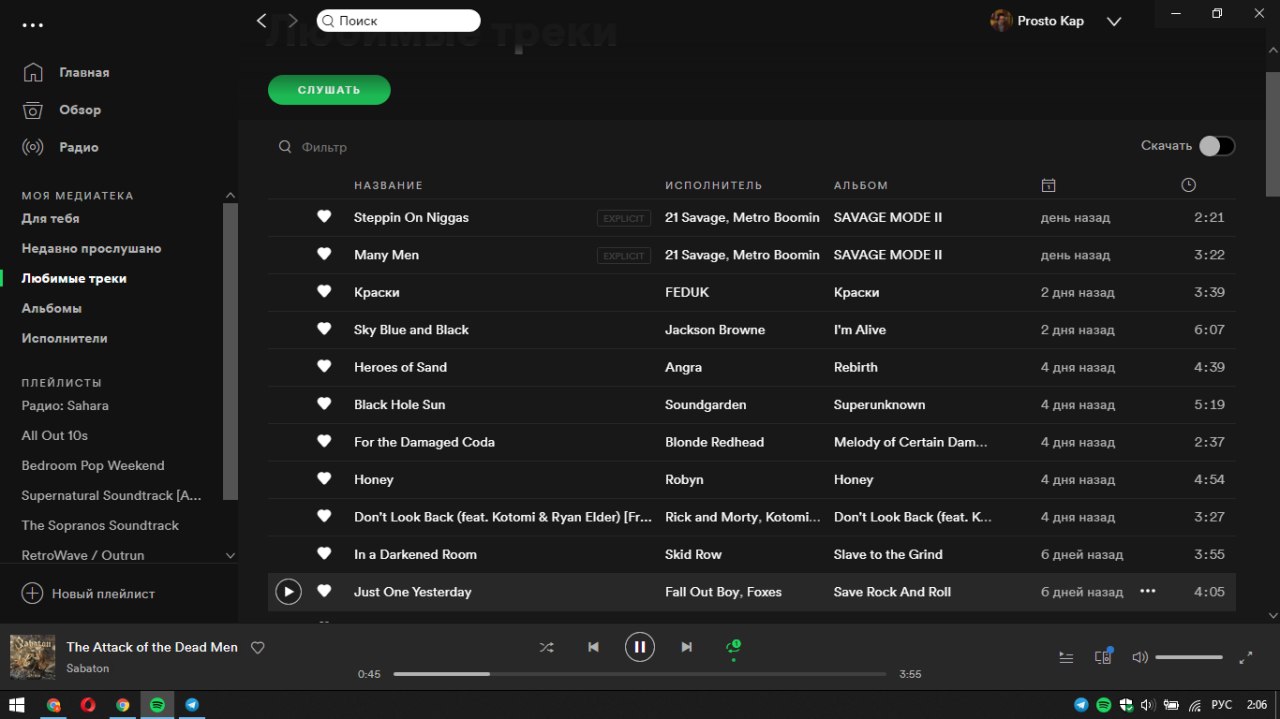Image resolution: width=1280 pixels, height=719 pixels.
Task: Sort by date added calendar icon
Action: coord(1048,185)
